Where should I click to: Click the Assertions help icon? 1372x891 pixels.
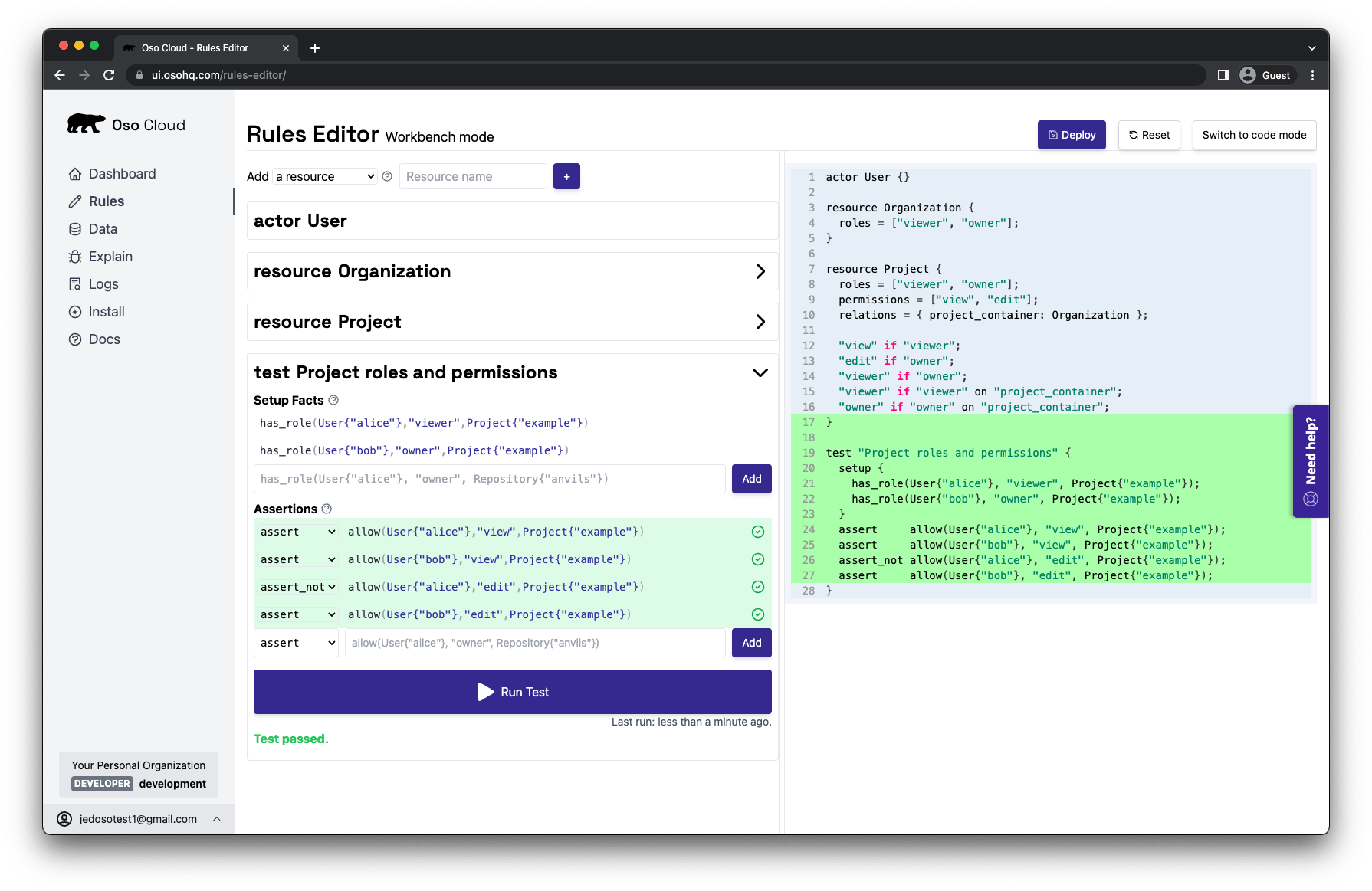click(x=327, y=509)
